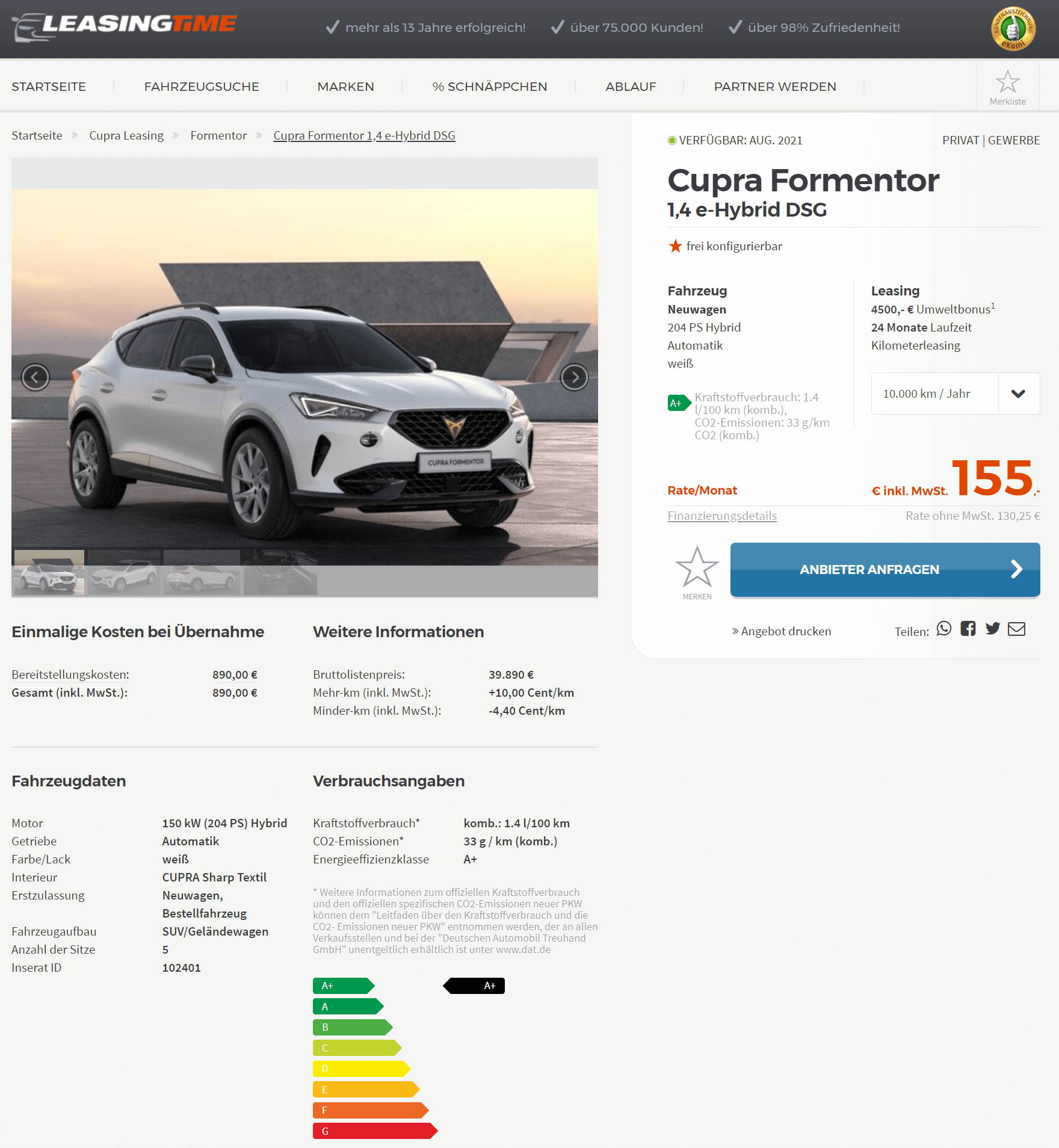The height and width of the screenshot is (1148, 1059).
Task: Click red G energy class bar
Action: (375, 1131)
